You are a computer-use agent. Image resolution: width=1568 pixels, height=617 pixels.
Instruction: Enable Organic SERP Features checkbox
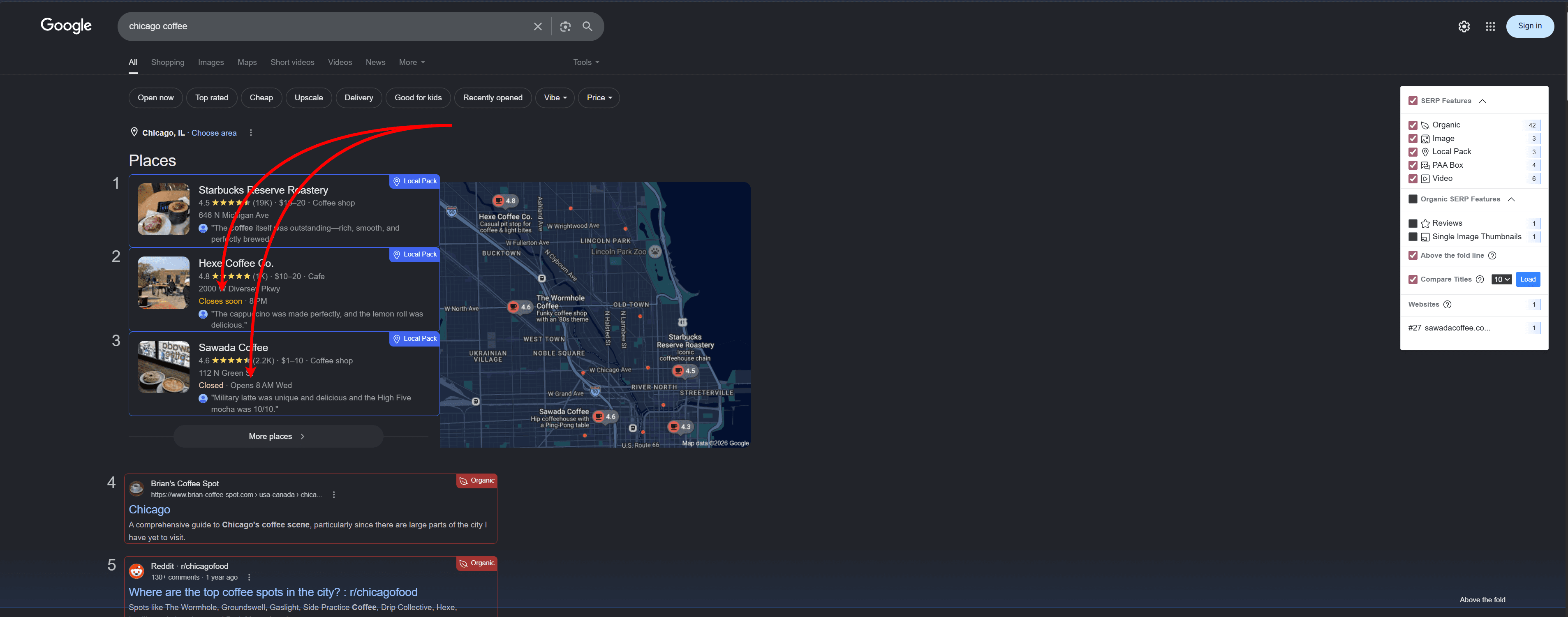1413,199
